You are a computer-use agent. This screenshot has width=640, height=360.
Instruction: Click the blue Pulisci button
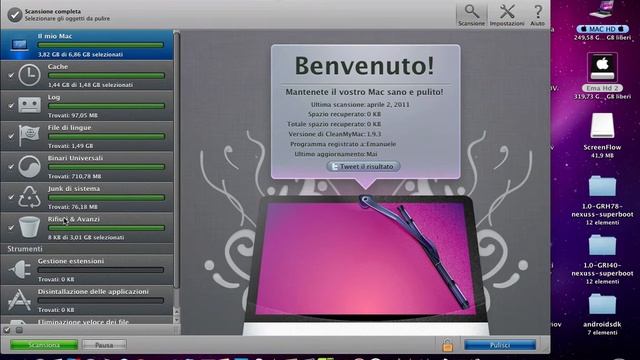(500, 345)
